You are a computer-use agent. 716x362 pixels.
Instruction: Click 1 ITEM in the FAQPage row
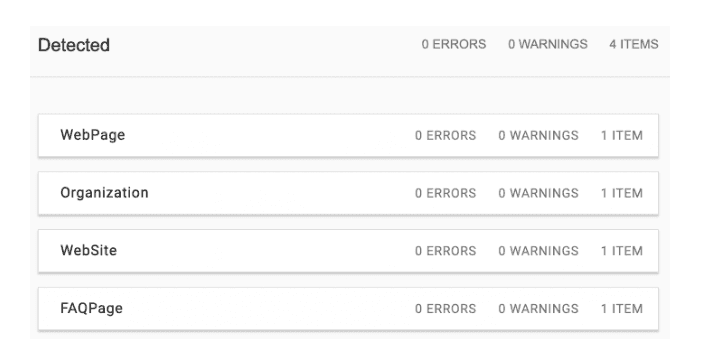click(x=622, y=309)
